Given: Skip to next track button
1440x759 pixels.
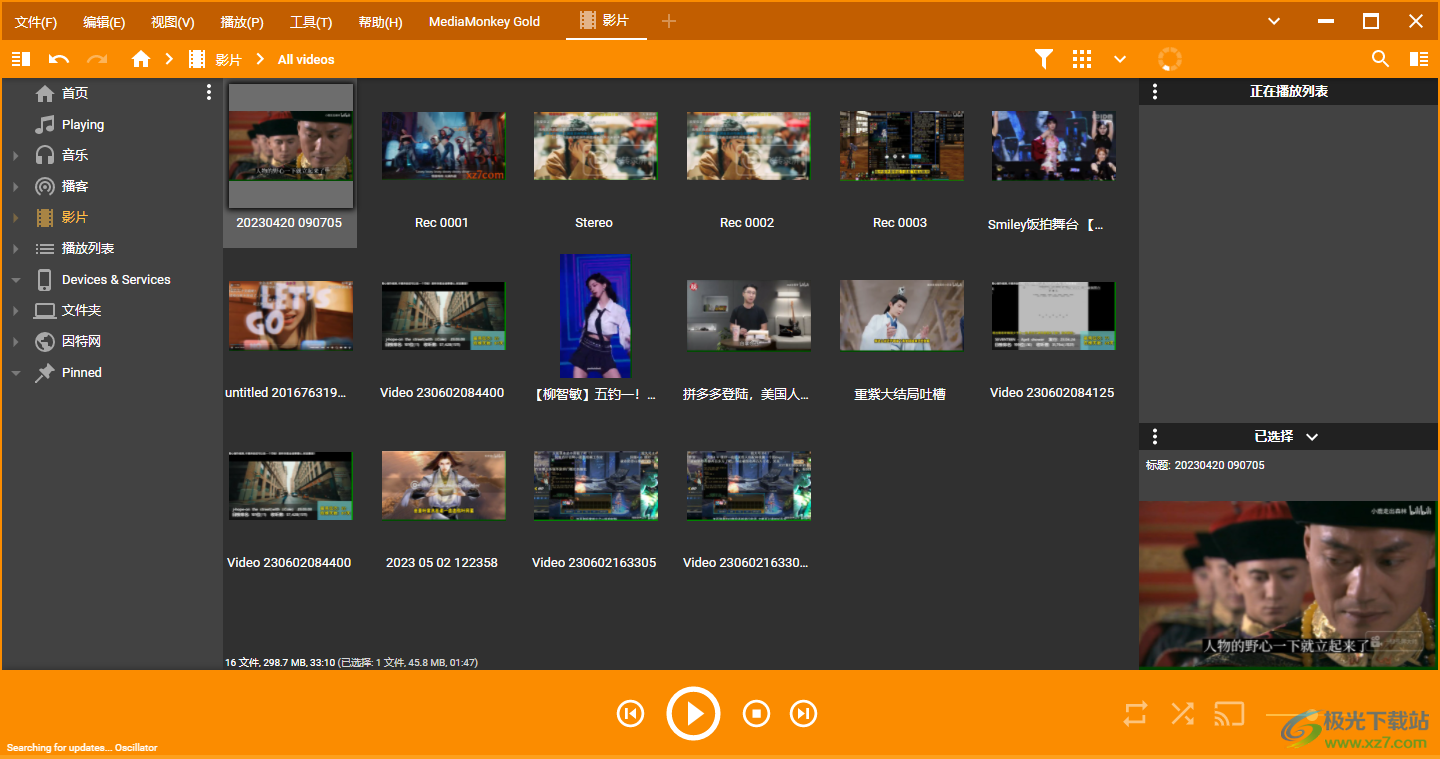Looking at the screenshot, I should coord(803,713).
